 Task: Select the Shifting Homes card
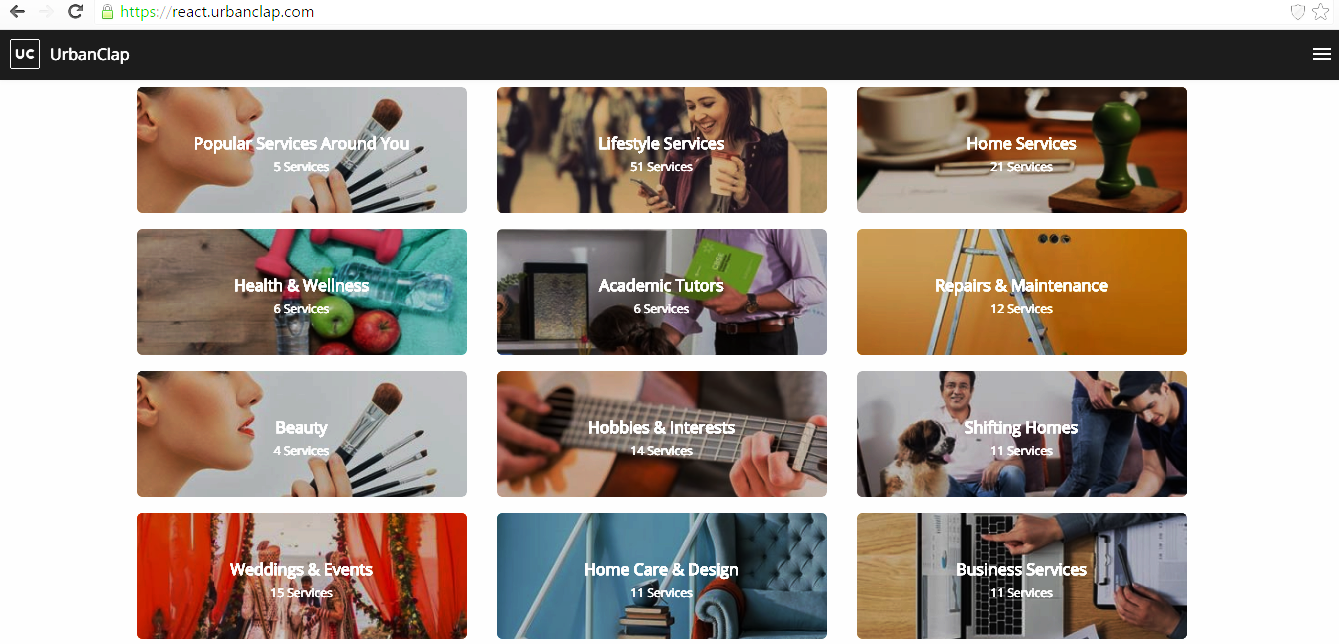1022,434
